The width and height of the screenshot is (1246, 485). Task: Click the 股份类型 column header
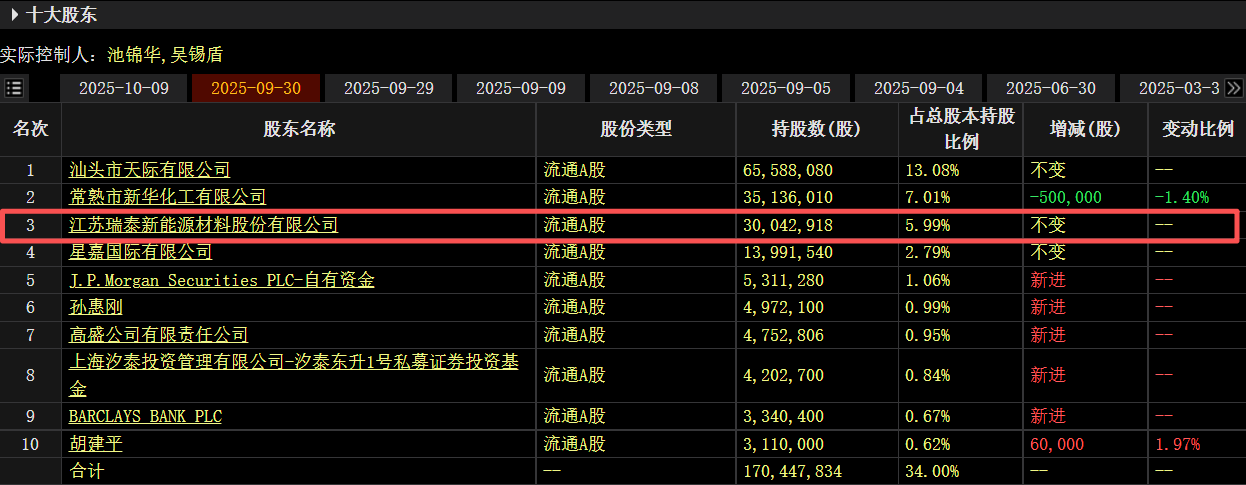coord(636,129)
